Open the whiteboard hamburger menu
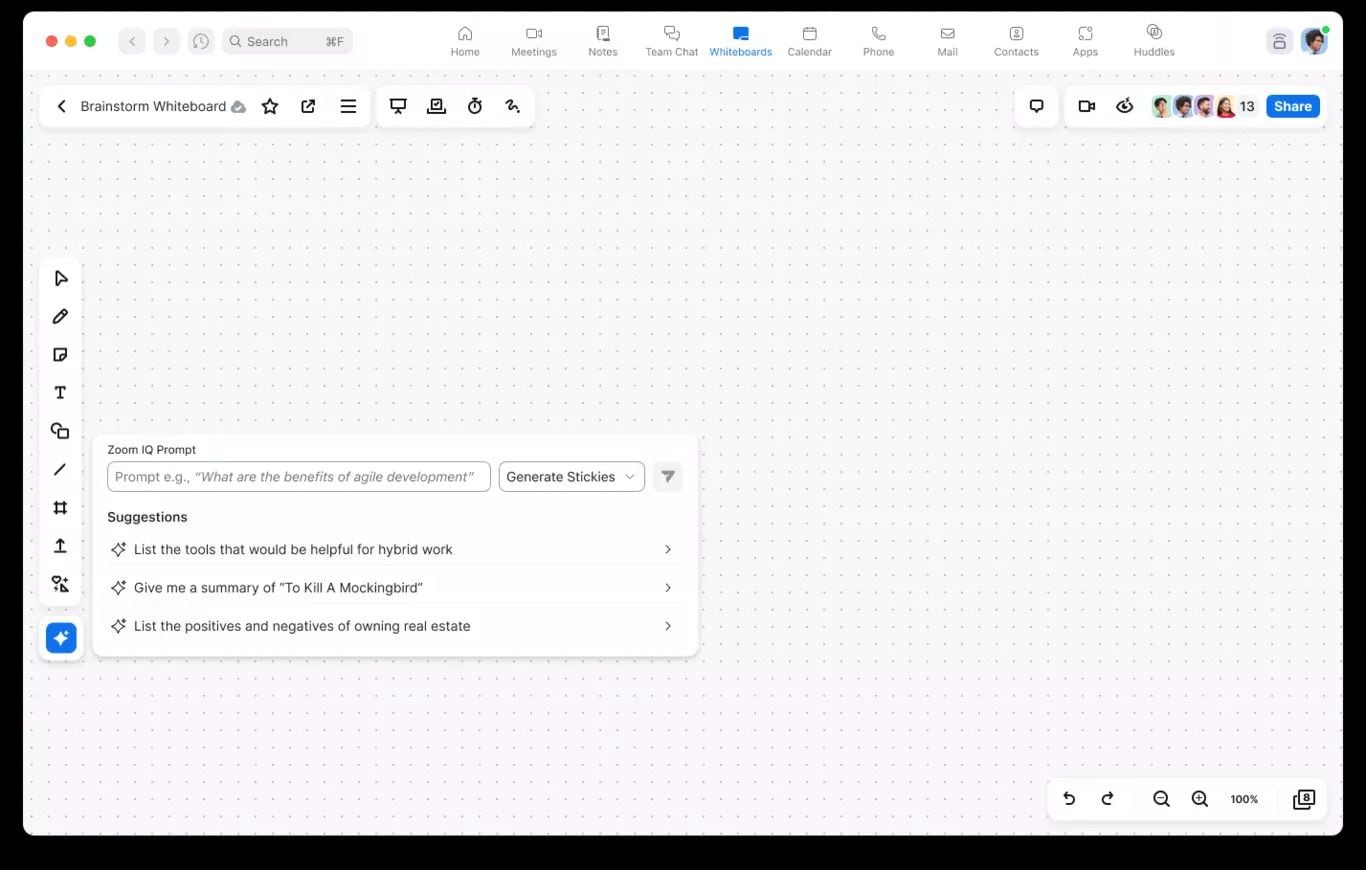The width and height of the screenshot is (1366, 870). 348,106
